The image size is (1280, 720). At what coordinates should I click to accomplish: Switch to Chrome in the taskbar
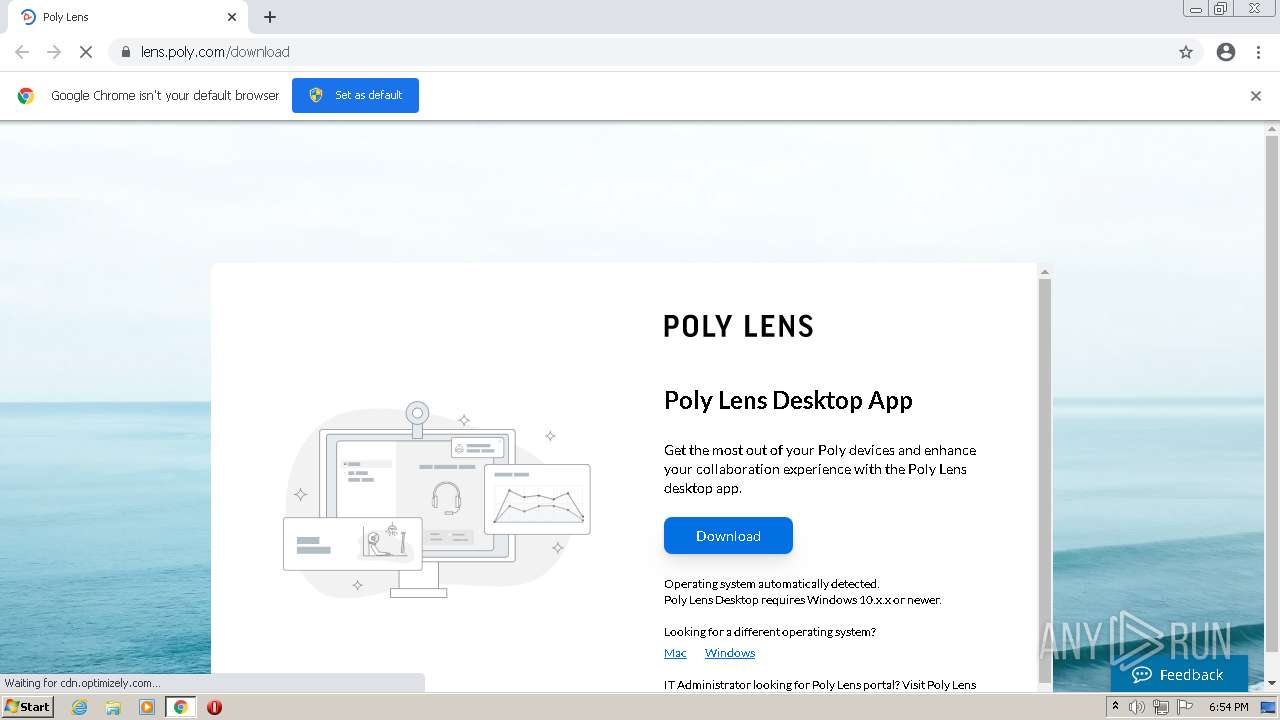(181, 707)
